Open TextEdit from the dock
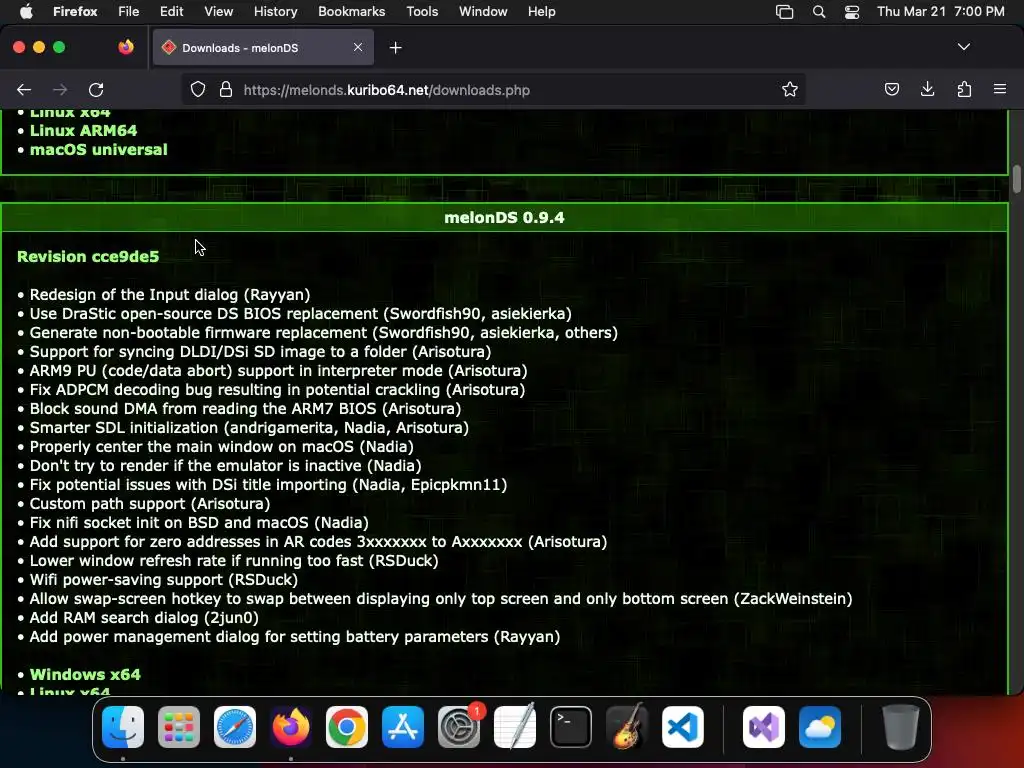The width and height of the screenshot is (1024, 768). 515,727
